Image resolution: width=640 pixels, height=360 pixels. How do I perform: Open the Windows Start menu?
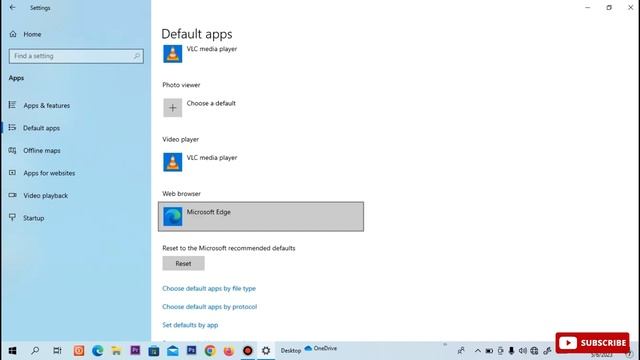point(12,351)
